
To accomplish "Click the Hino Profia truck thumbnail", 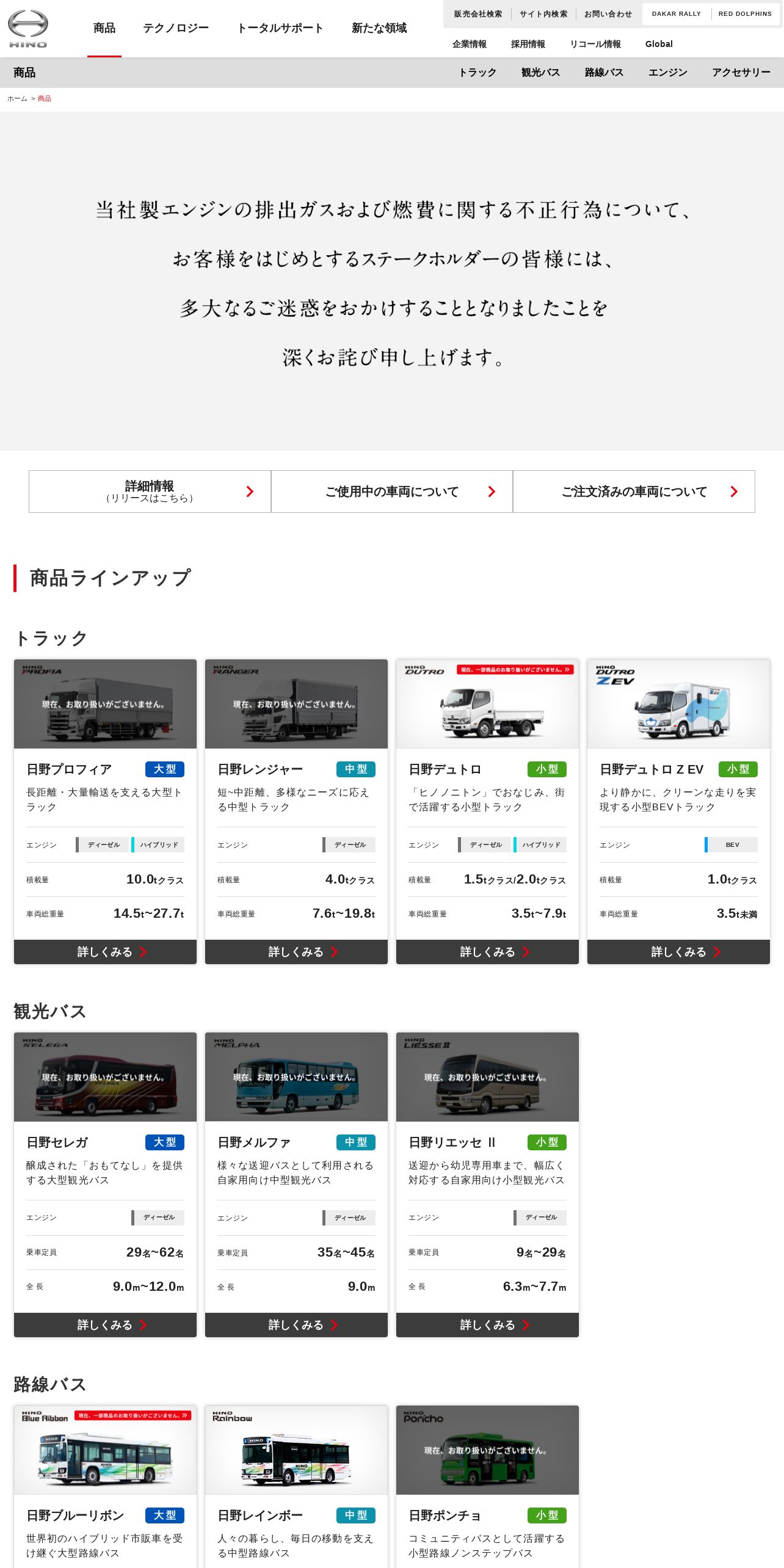I will point(105,704).
